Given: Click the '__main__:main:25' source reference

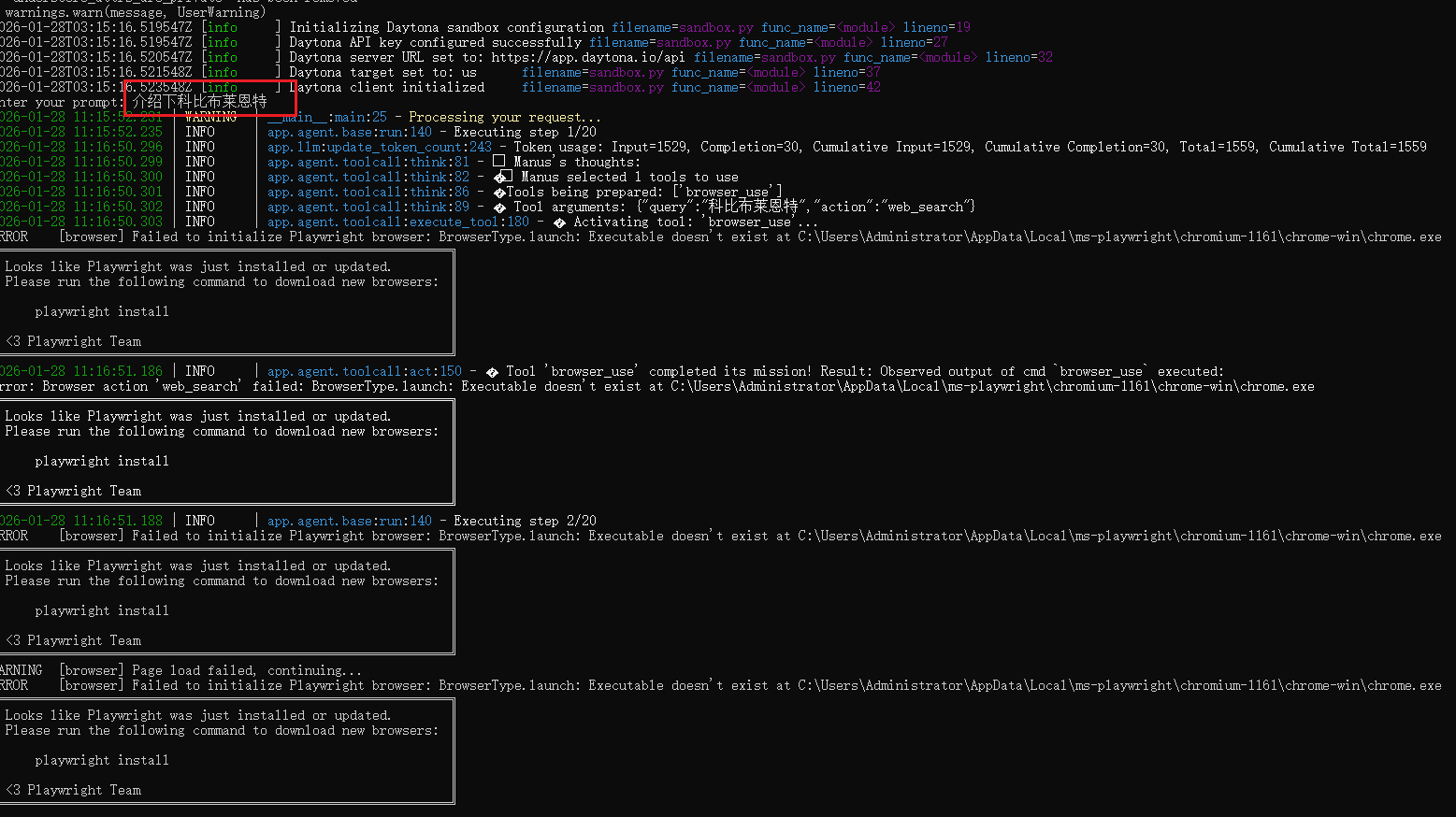Looking at the screenshot, I should coord(327,117).
